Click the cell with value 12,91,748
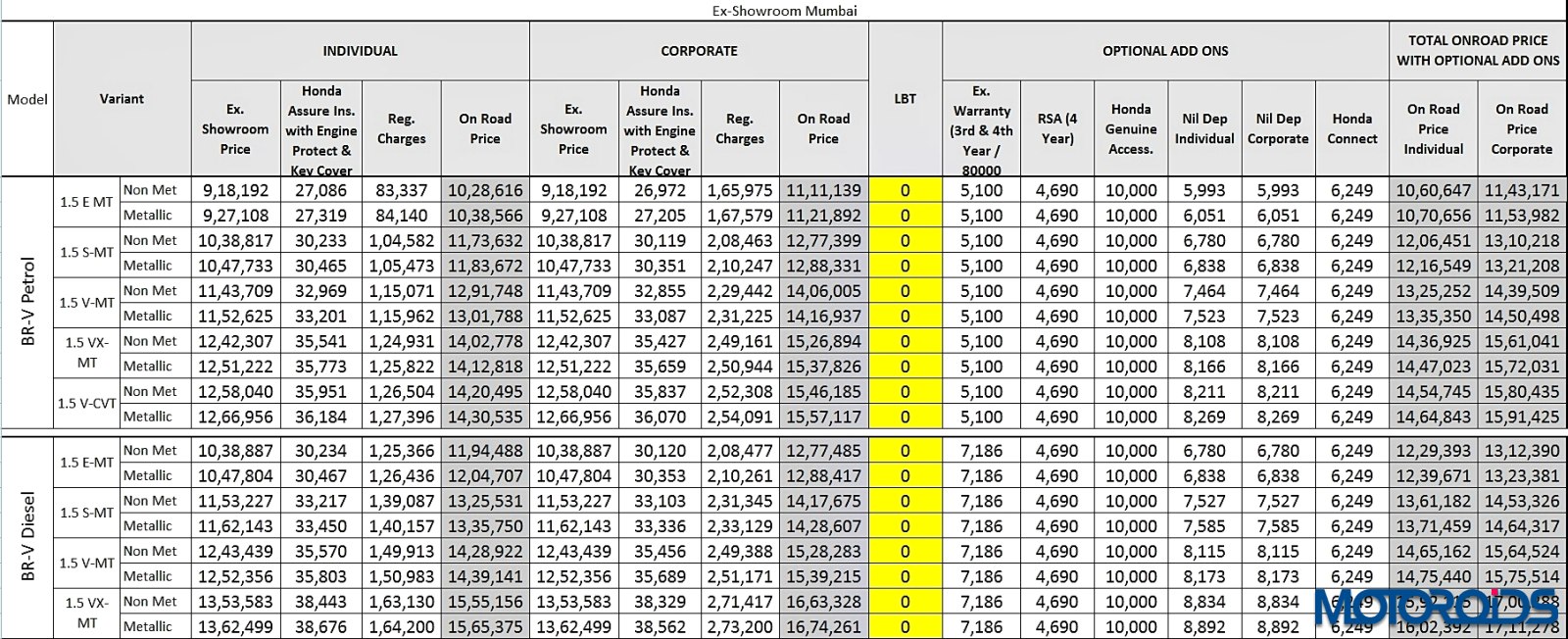 tap(485, 290)
